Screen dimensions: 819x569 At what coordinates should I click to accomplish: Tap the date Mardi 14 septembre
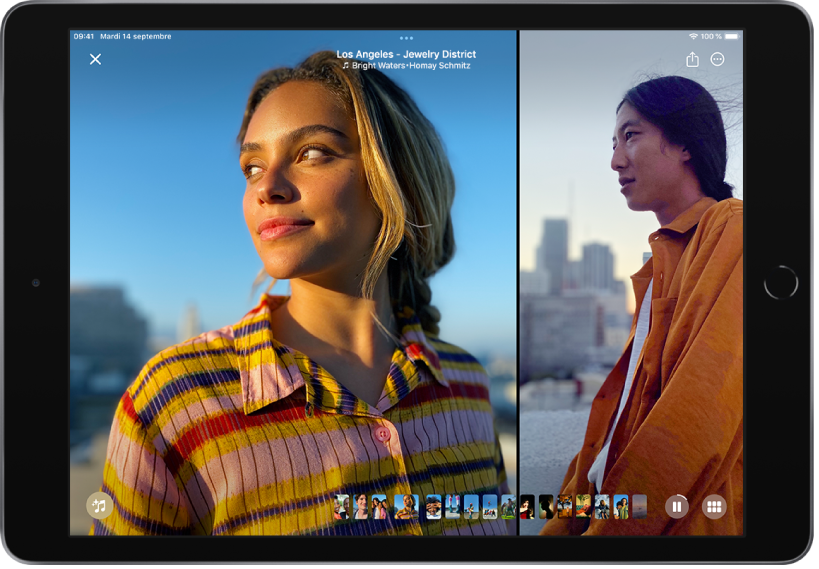pyautogui.click(x=136, y=36)
